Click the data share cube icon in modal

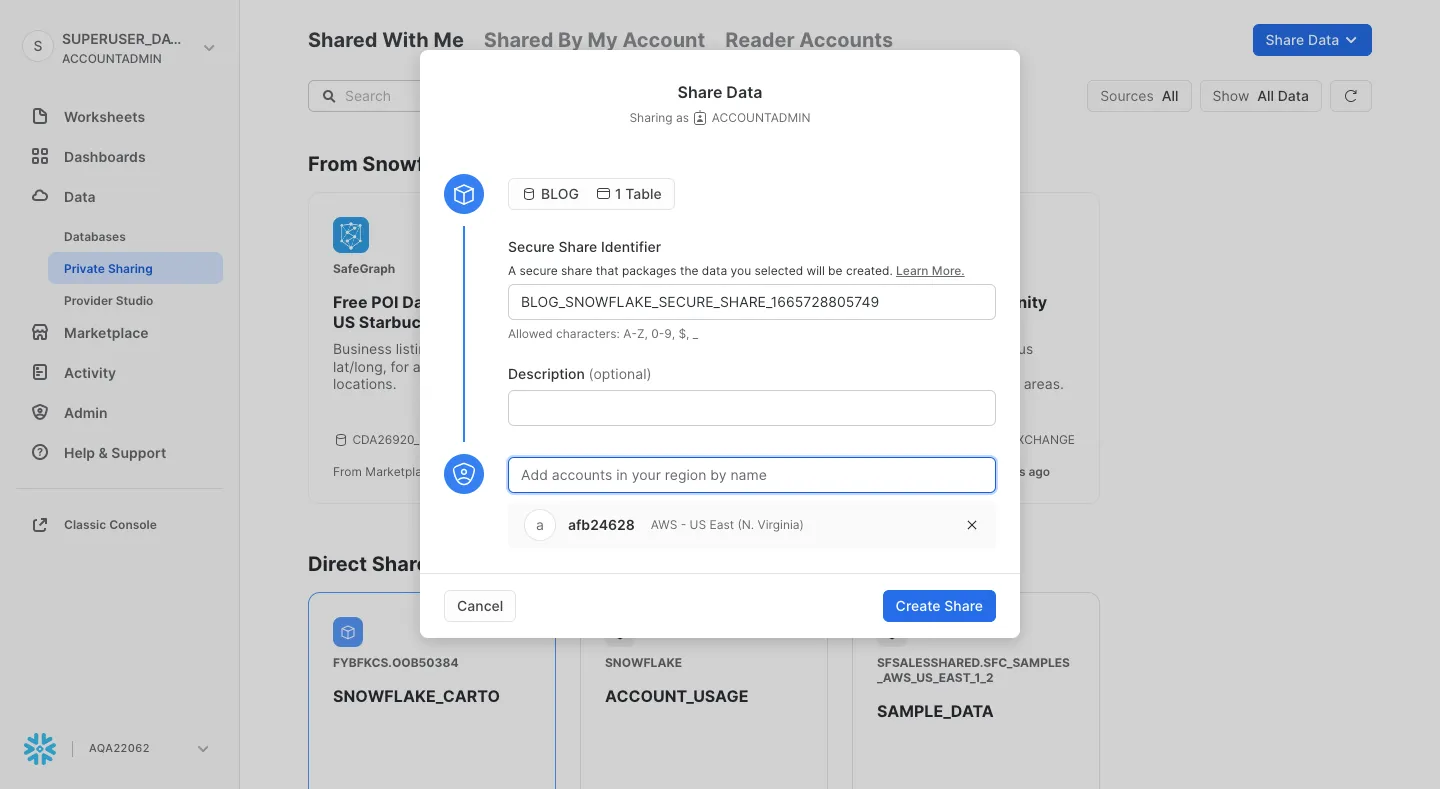coord(463,194)
